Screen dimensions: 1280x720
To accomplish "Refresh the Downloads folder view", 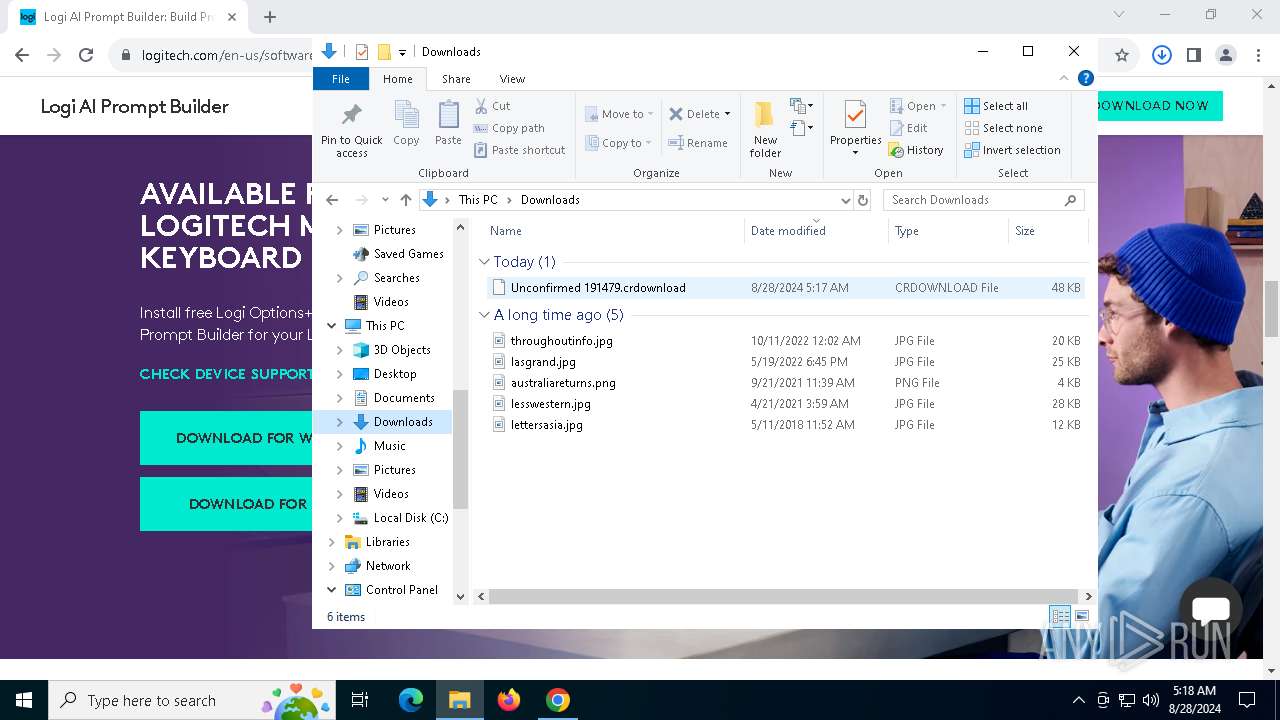I will pyautogui.click(x=863, y=200).
